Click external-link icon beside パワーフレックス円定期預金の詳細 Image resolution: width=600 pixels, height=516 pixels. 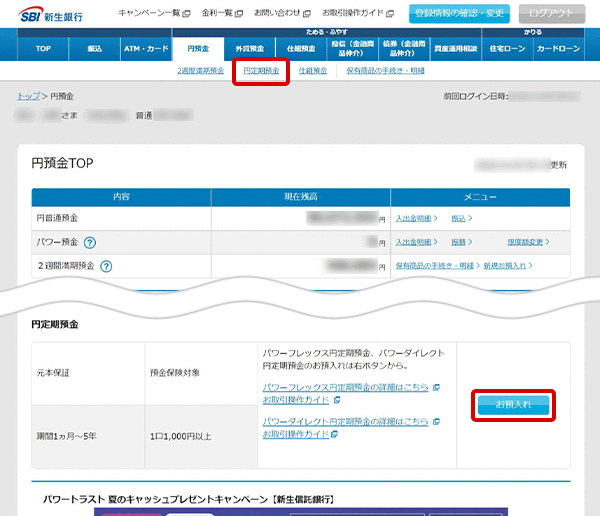(436, 387)
